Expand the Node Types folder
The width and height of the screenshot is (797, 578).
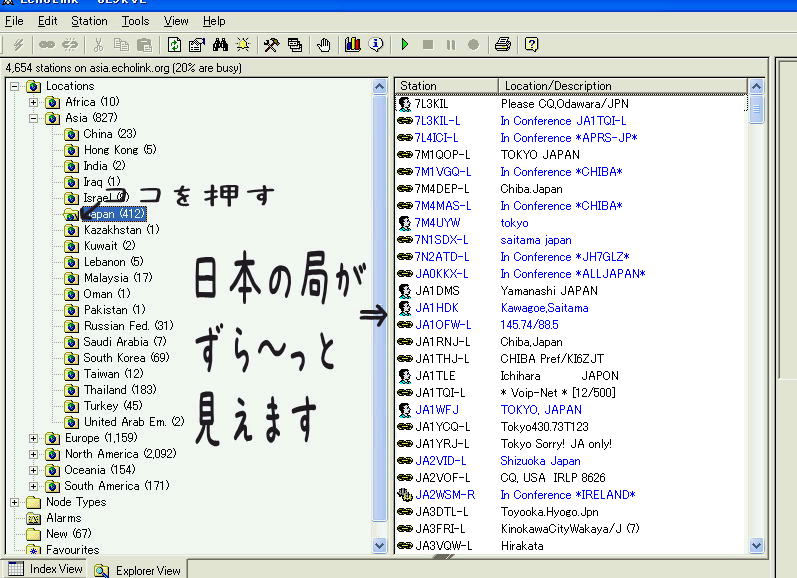tap(15, 502)
